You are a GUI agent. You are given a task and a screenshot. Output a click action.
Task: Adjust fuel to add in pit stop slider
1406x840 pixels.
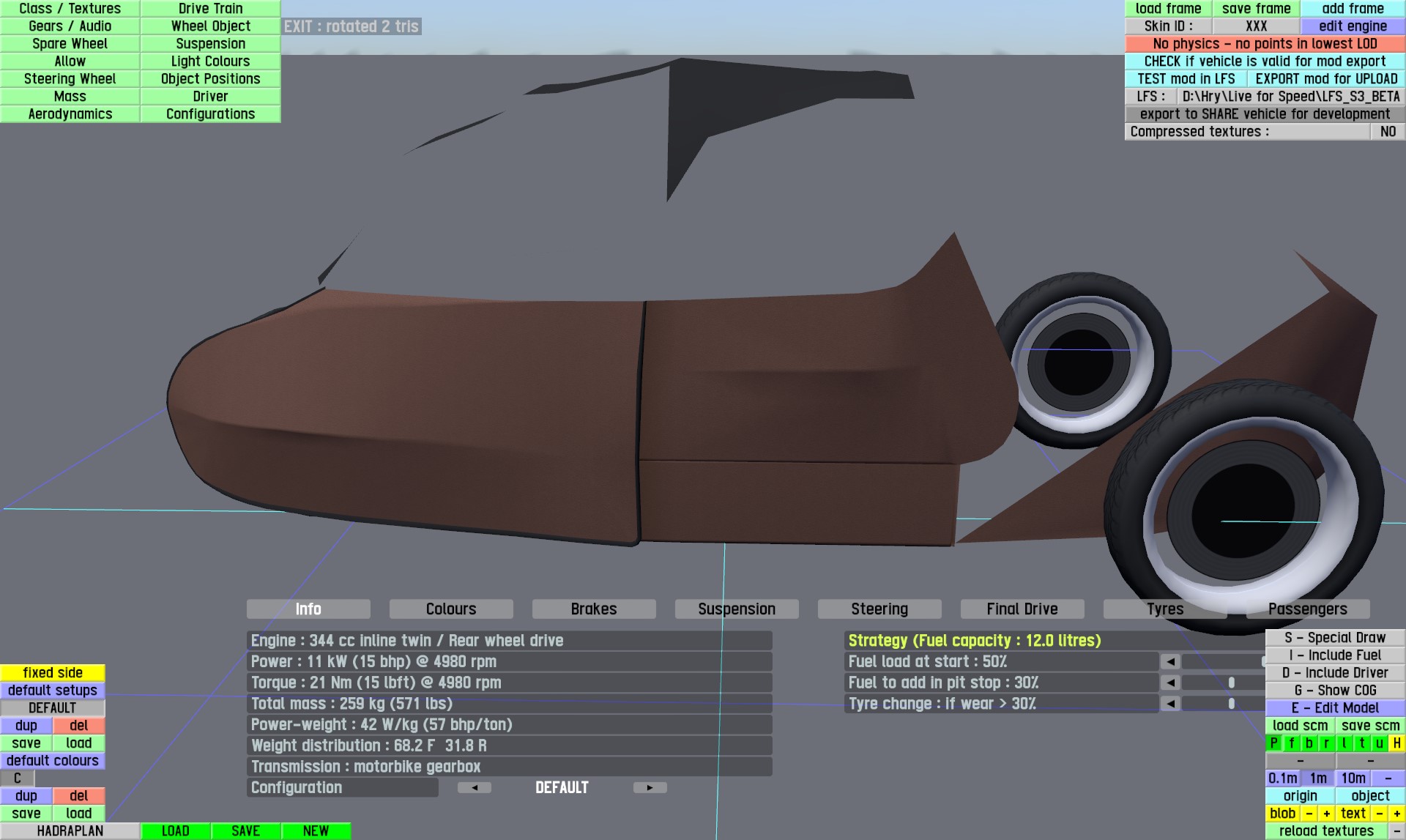click(1231, 683)
